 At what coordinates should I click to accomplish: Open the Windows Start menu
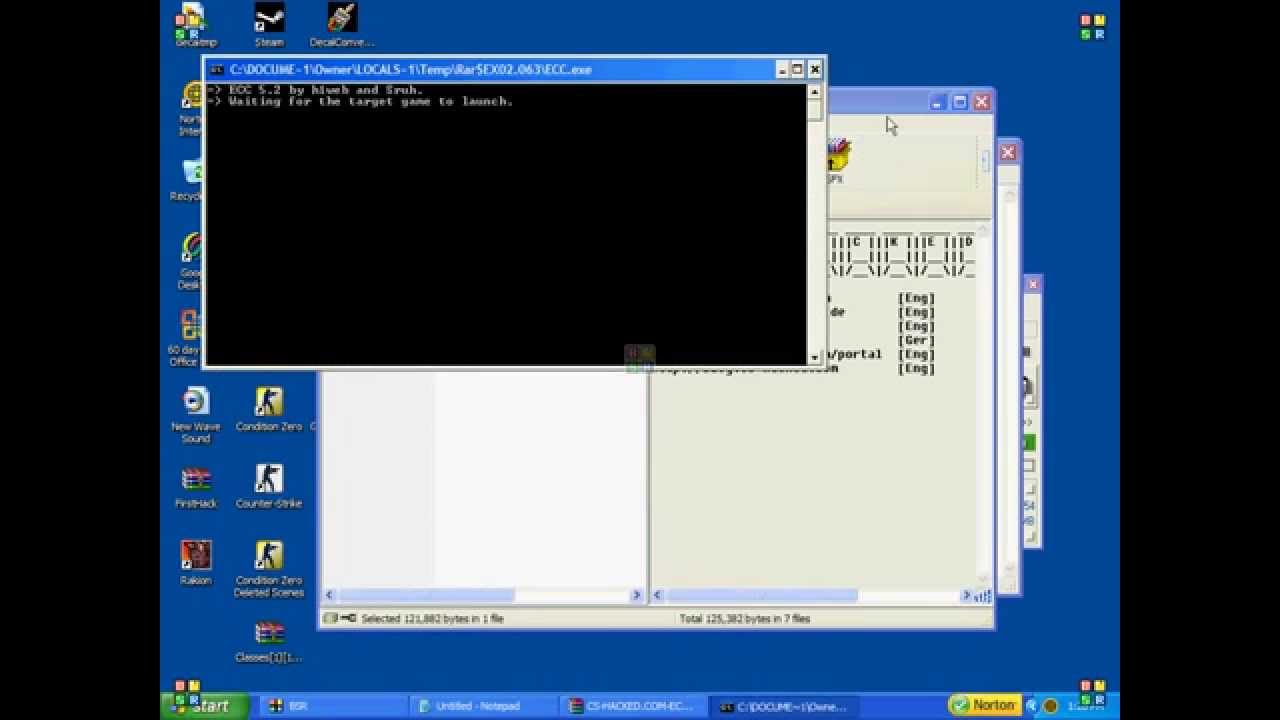(206, 705)
